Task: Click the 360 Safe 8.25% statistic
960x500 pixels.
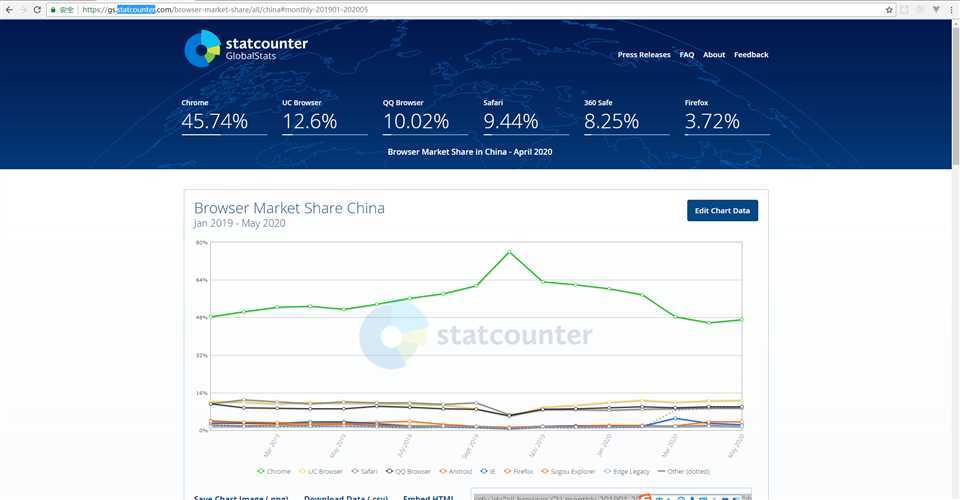Action: pos(626,116)
